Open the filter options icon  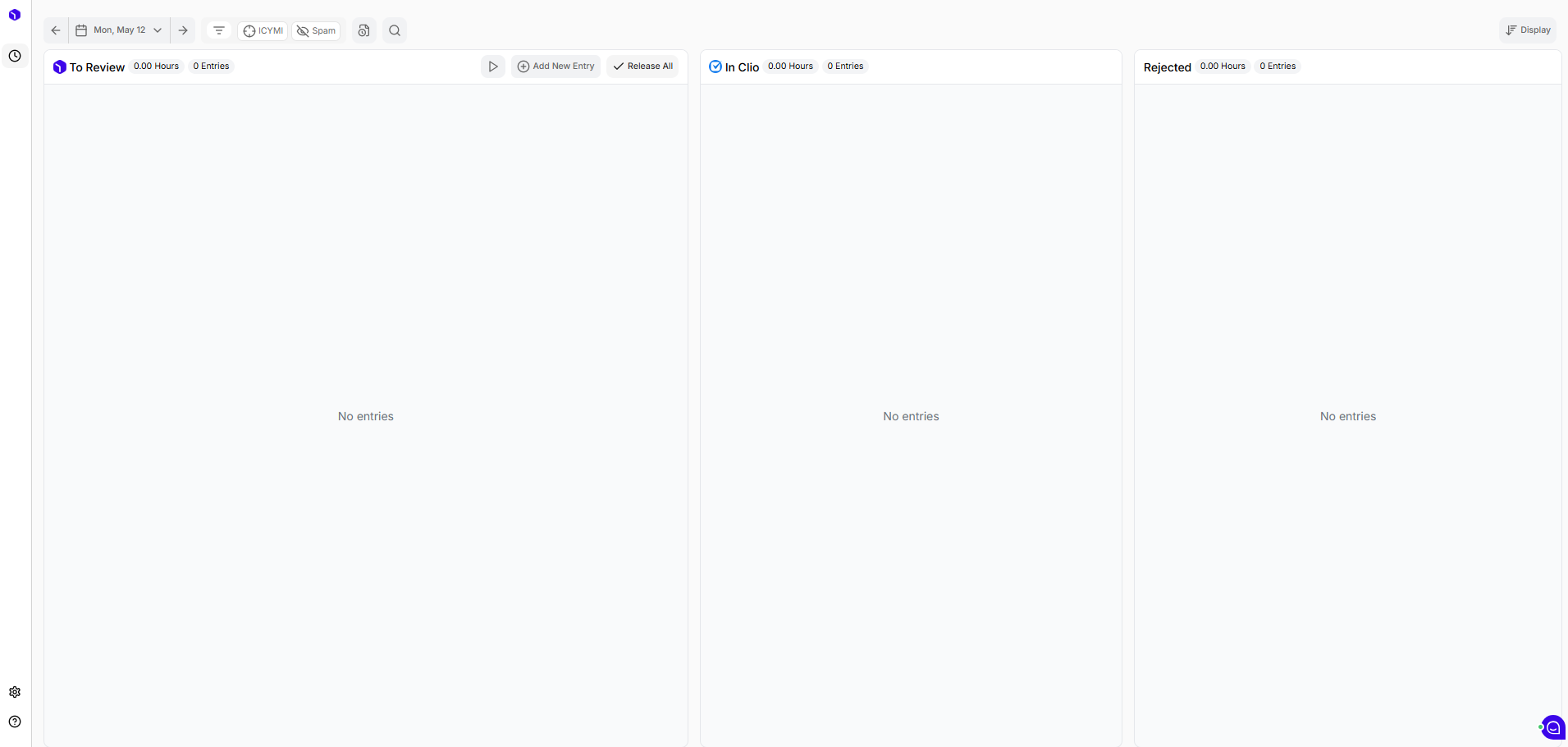219,30
